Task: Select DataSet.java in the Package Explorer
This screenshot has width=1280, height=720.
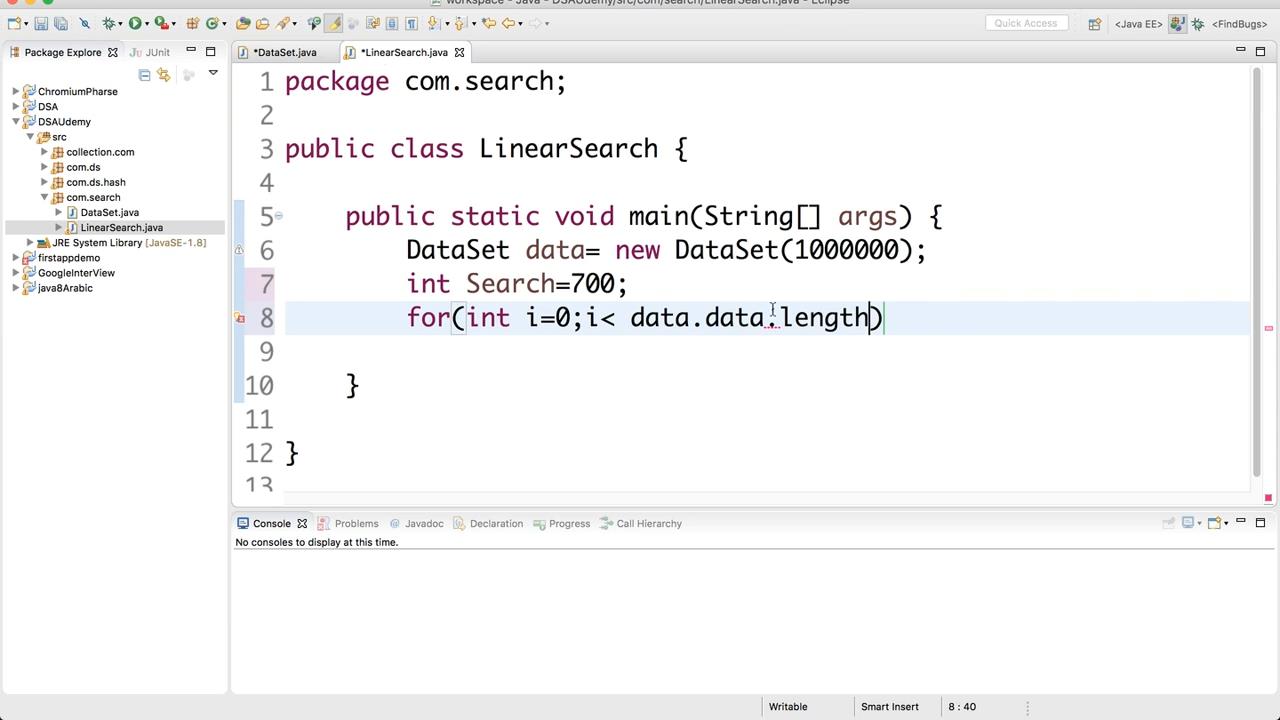Action: click(x=109, y=213)
